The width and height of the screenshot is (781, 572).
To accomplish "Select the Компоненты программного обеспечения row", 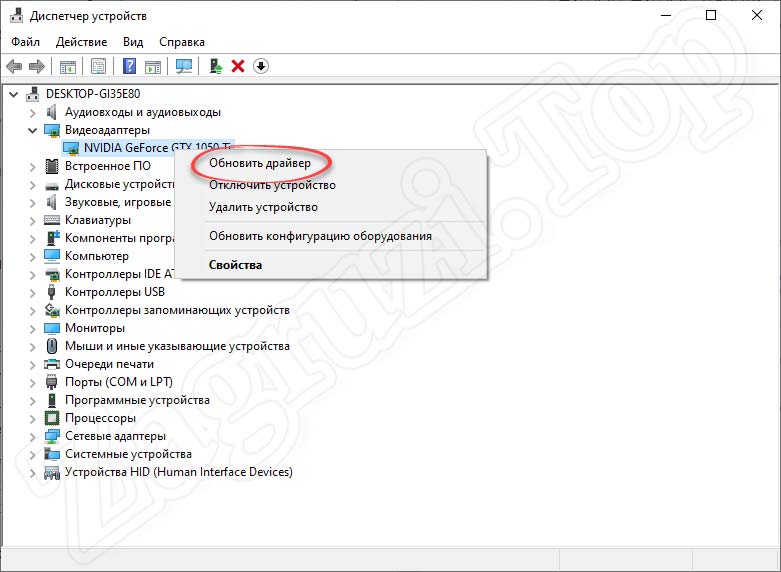I will click(120, 238).
